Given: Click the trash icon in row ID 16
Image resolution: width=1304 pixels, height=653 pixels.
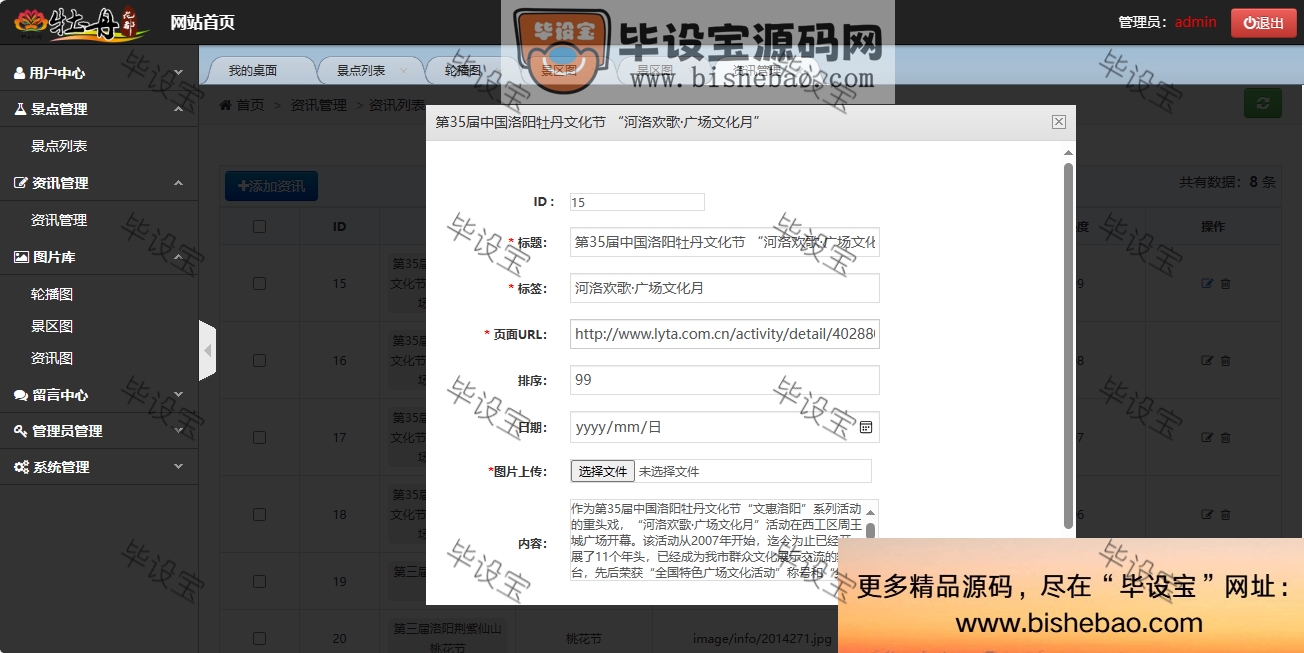Looking at the screenshot, I should (x=1225, y=361).
